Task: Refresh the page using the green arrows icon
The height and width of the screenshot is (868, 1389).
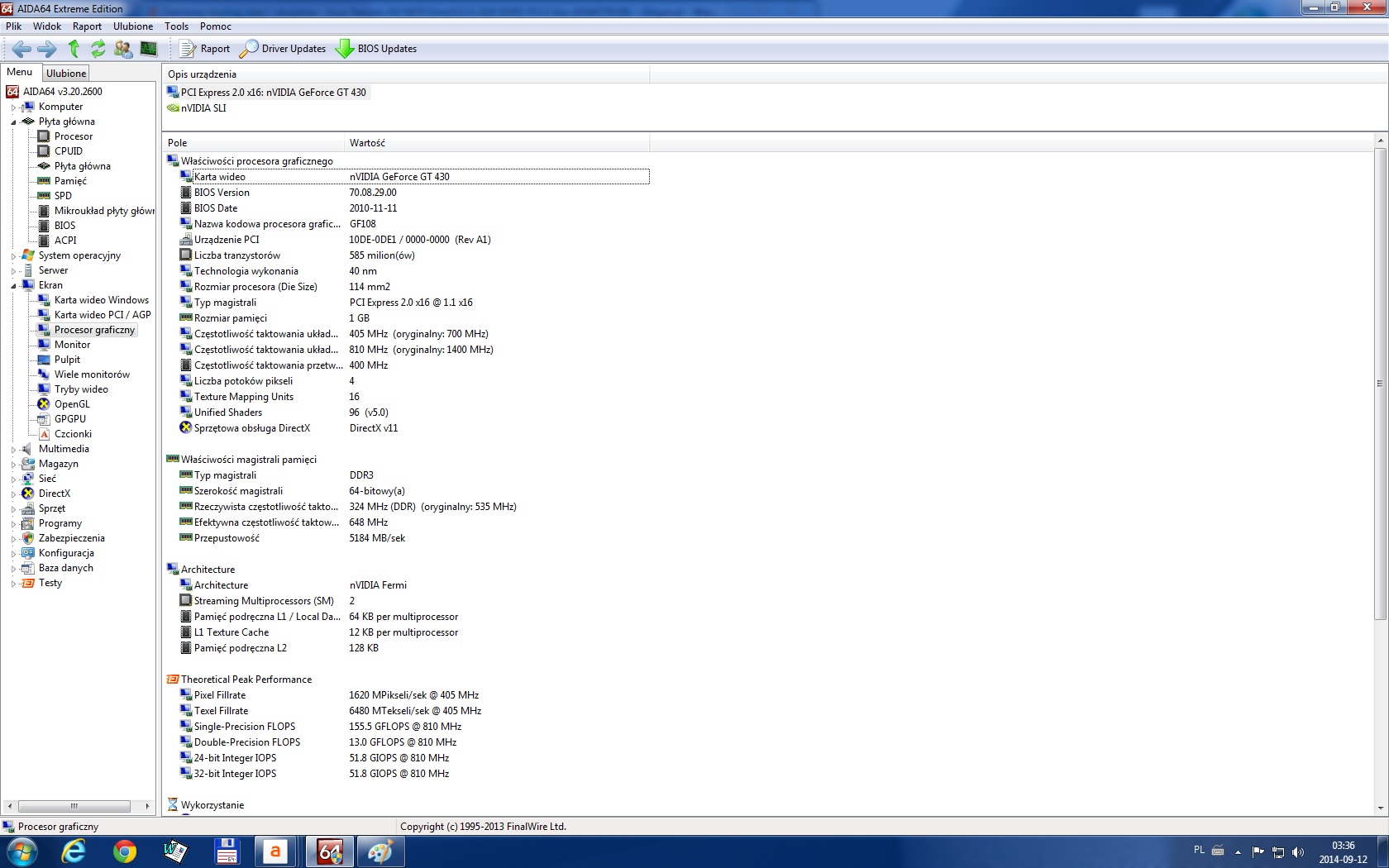Action: [98, 49]
